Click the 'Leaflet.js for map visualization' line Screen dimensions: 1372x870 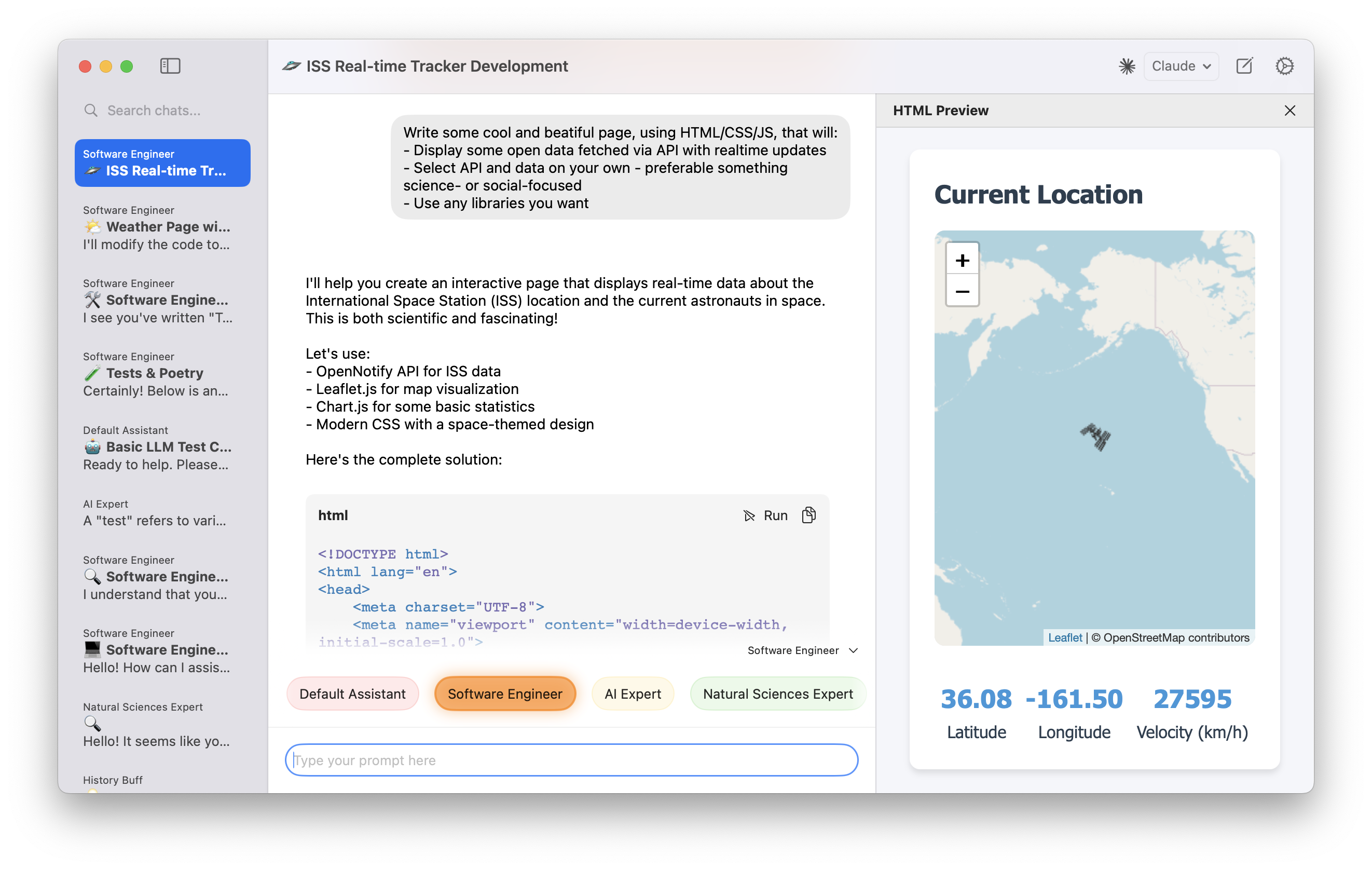pyautogui.click(x=412, y=389)
